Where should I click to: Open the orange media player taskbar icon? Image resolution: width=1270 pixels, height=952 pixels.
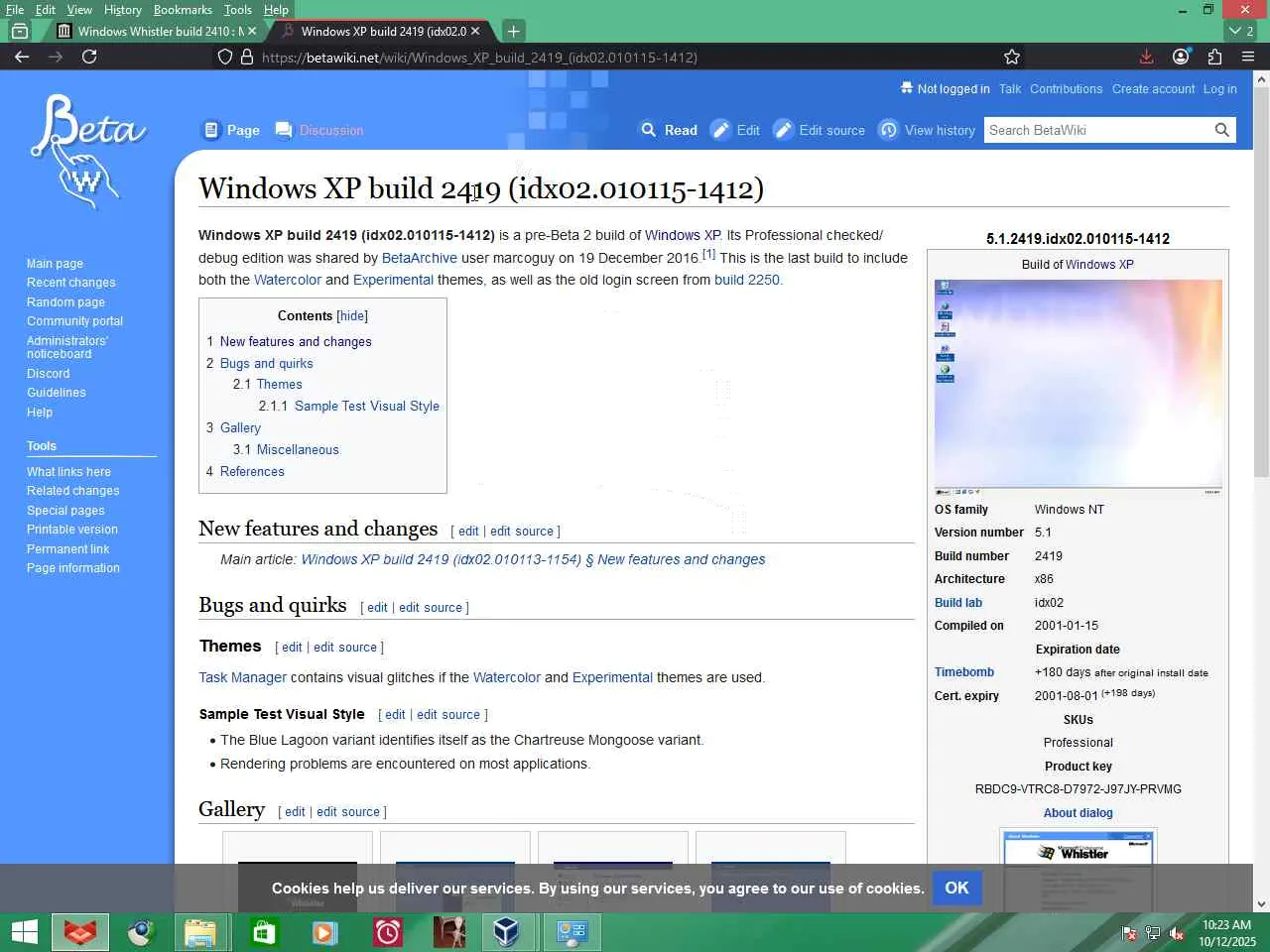324,932
